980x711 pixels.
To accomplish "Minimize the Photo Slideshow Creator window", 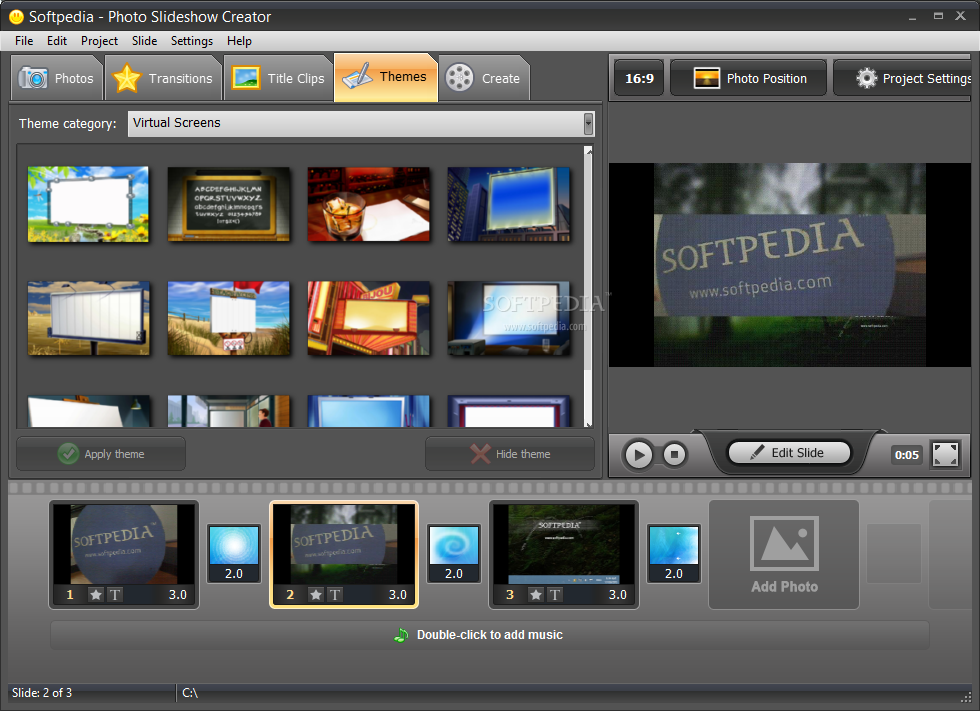I will [912, 17].
